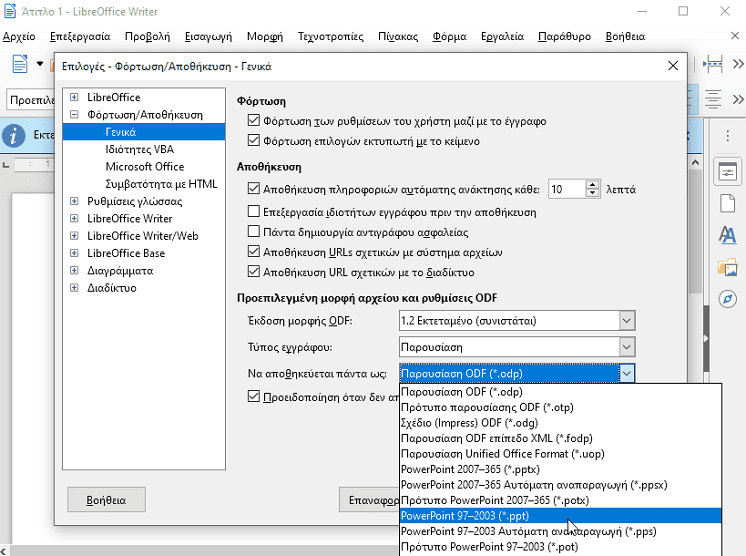Open the Πίνακας menu
Screen dimensions: 746x556
click(x=398, y=37)
